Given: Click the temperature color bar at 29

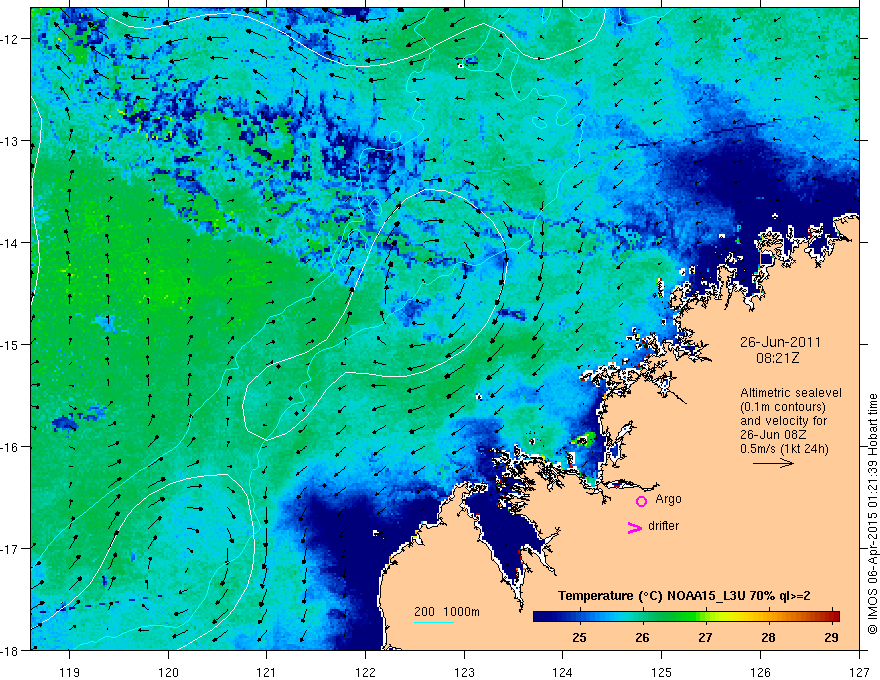Looking at the screenshot, I should pyautogui.click(x=831, y=616).
